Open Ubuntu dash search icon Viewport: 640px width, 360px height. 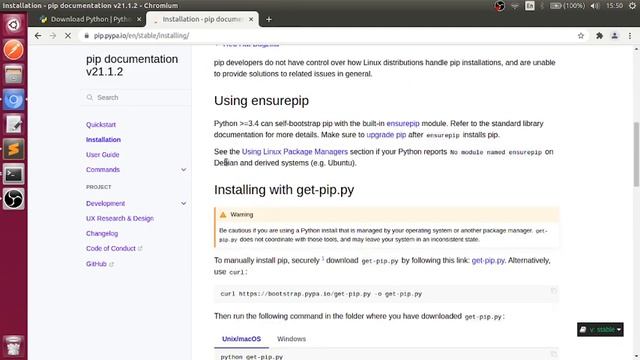[13, 24]
